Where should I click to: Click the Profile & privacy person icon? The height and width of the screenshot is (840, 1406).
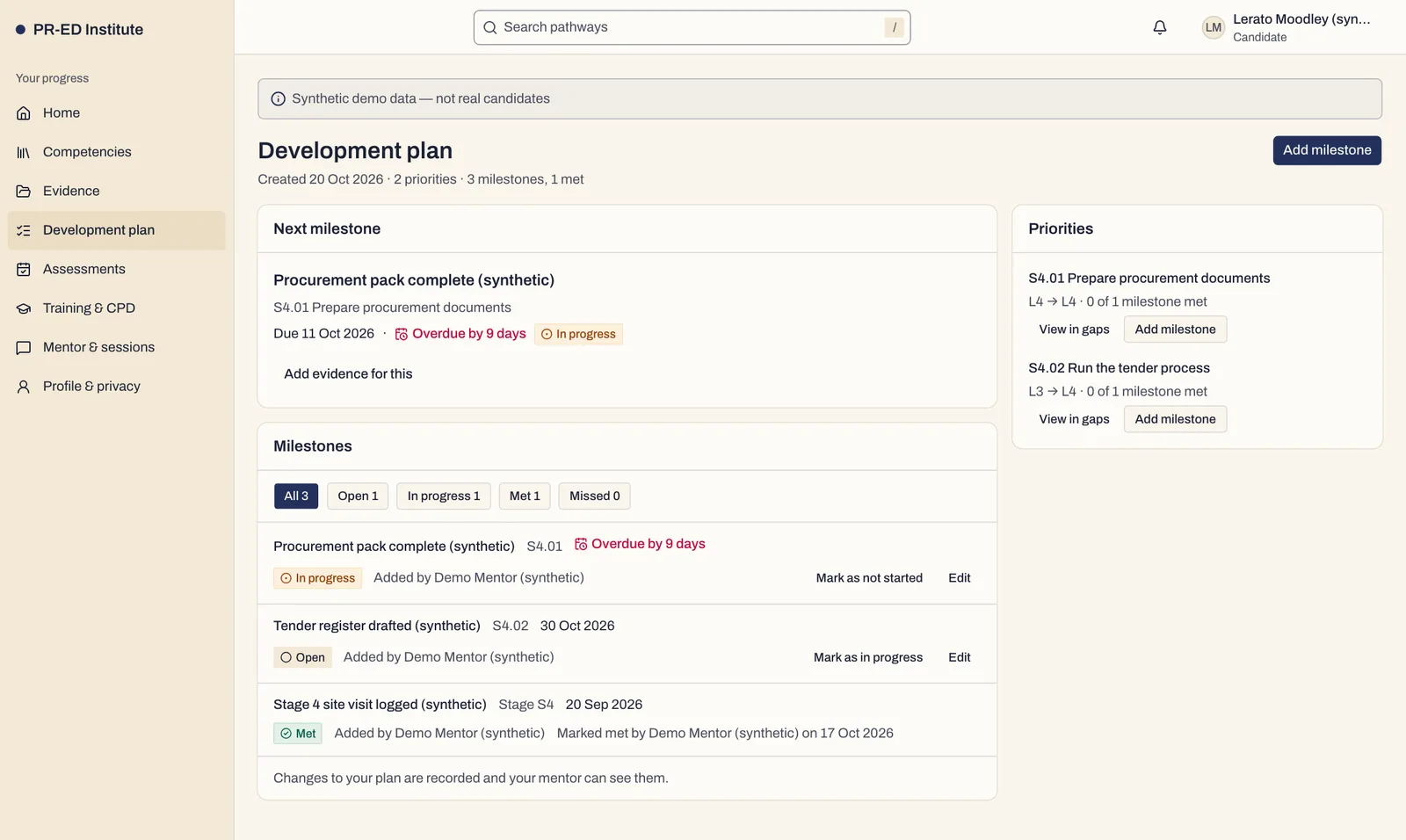[24, 387]
